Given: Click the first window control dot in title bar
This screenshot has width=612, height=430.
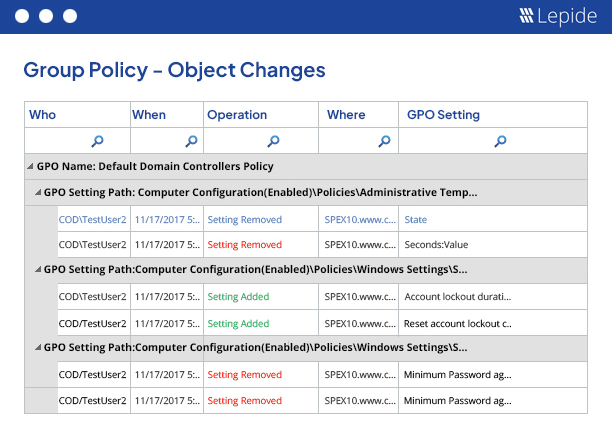Looking at the screenshot, I should point(22,16).
